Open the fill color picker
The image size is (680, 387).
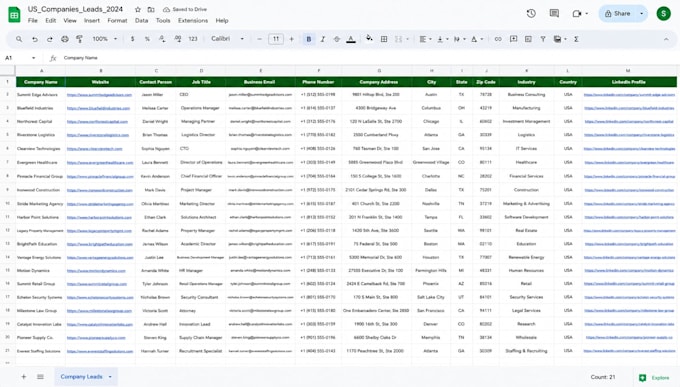(x=369, y=39)
